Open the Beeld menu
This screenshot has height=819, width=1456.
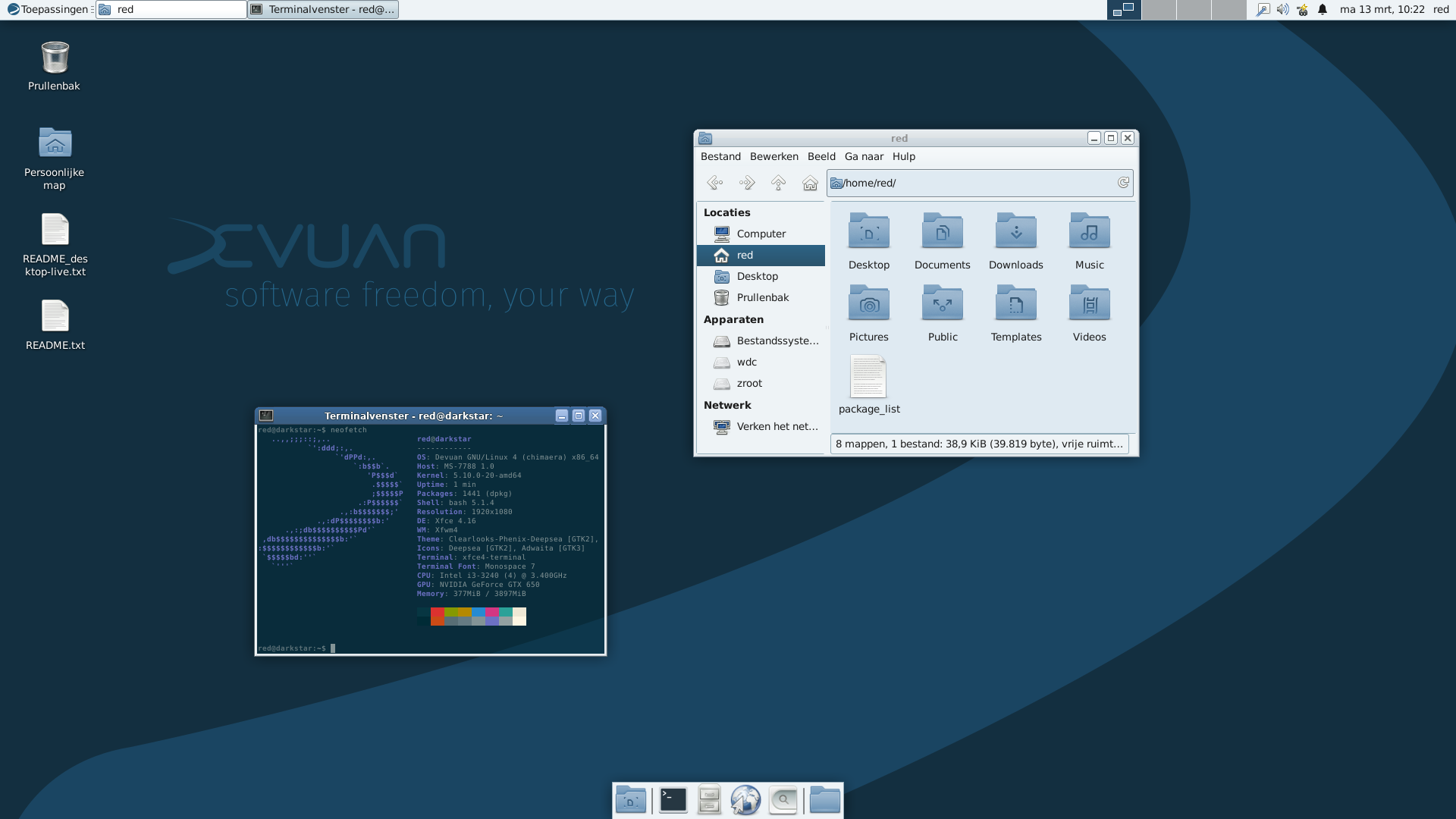point(821,156)
